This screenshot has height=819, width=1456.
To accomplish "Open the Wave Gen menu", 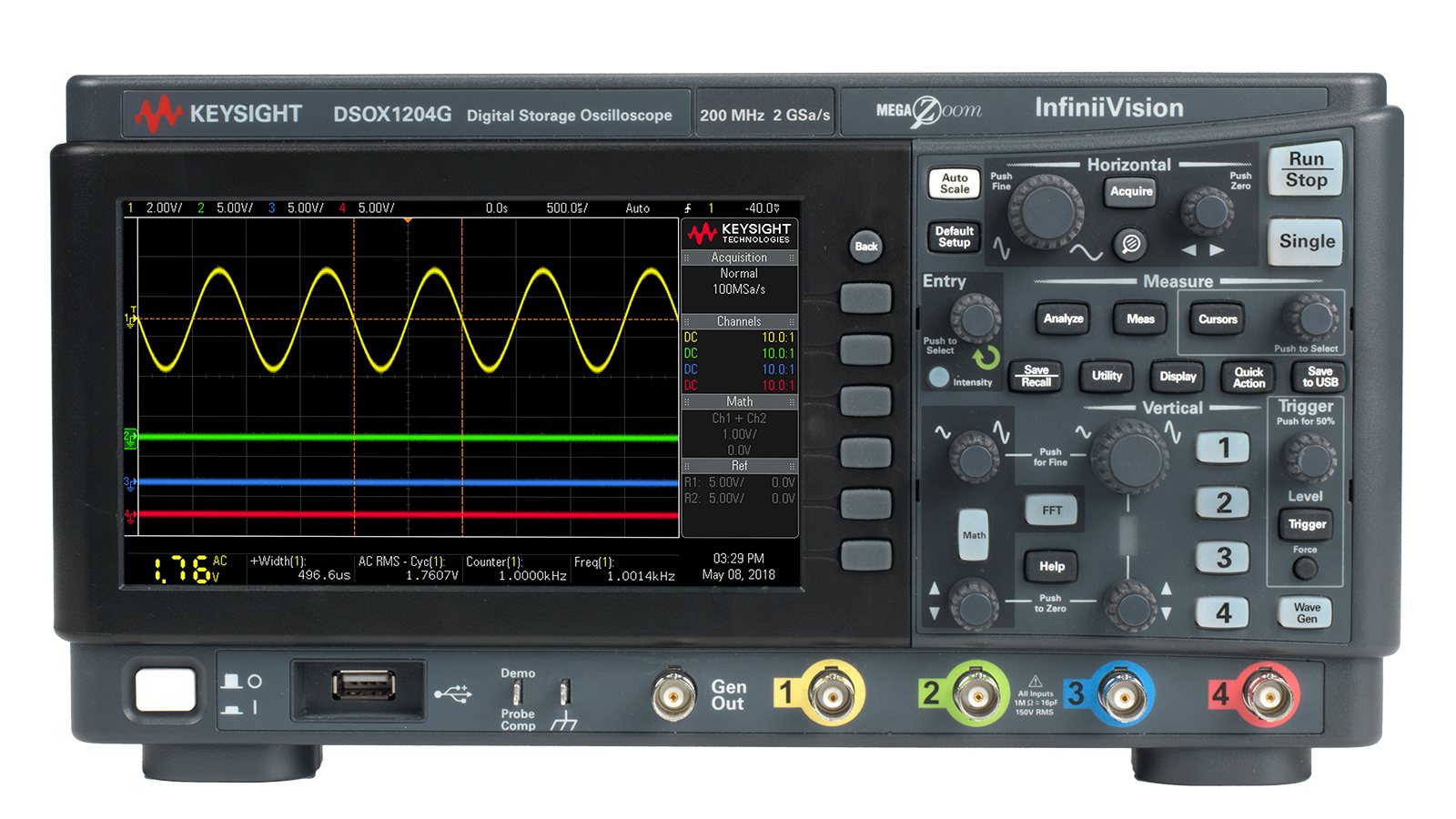I will (x=1305, y=613).
